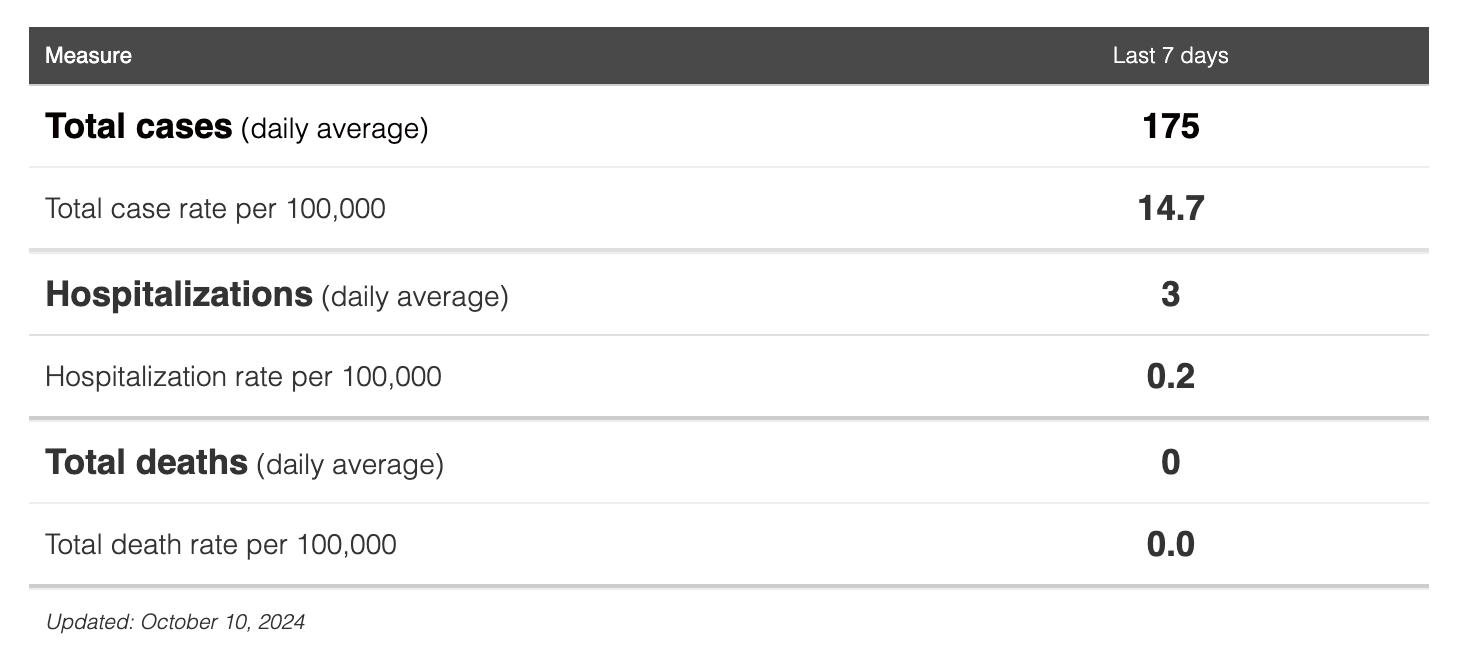Select the hospitalizations daily average value 3
Screen dimensions: 1460x660
tap(1170, 295)
